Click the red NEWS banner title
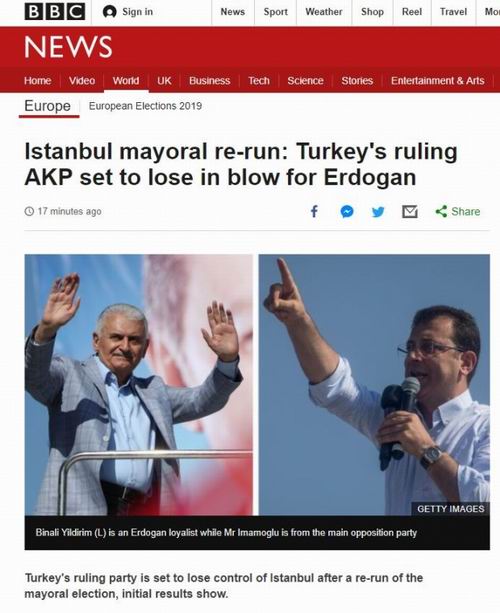 click(68, 47)
